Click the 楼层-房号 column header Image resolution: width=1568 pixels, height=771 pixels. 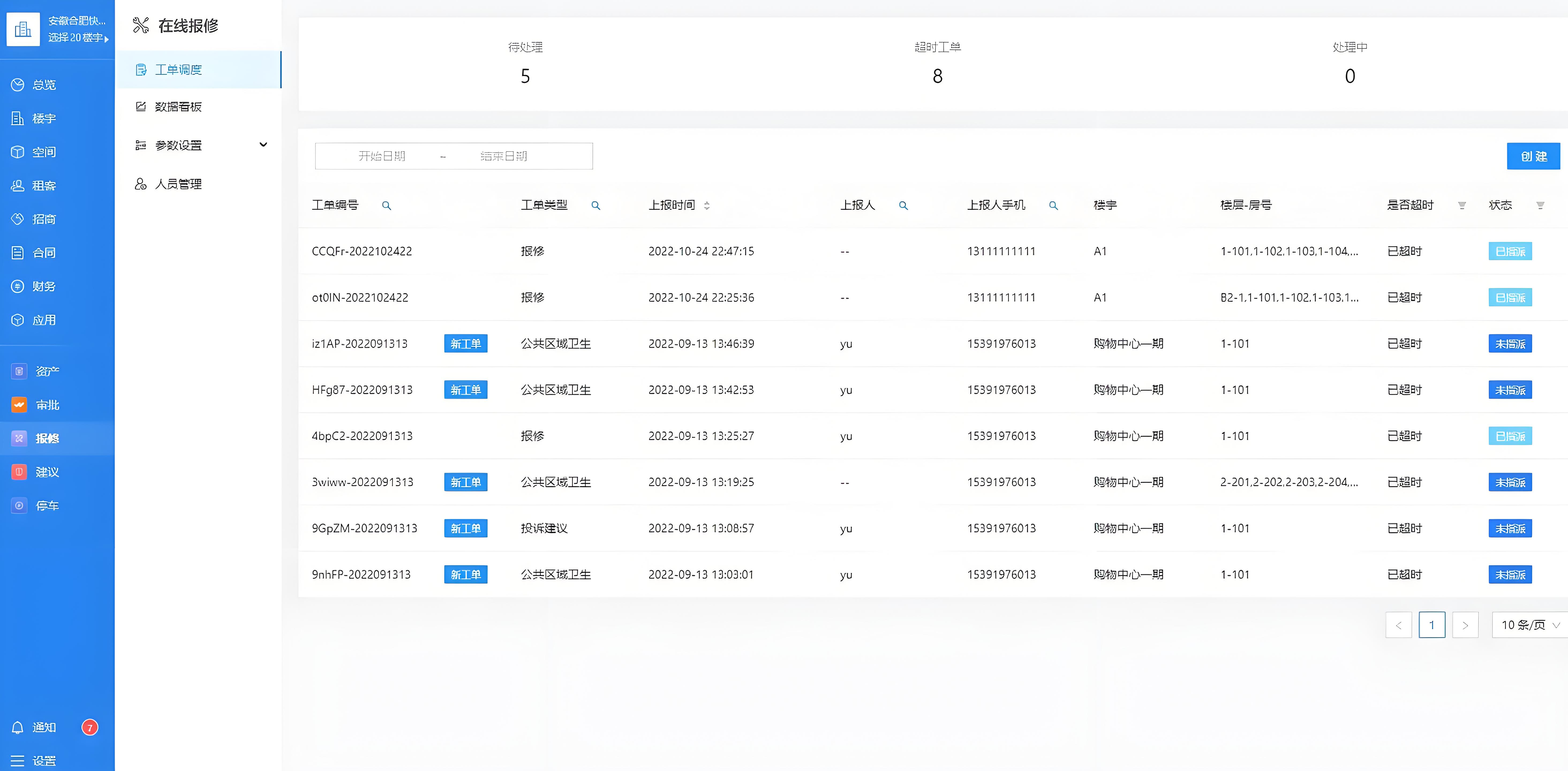coord(1246,205)
